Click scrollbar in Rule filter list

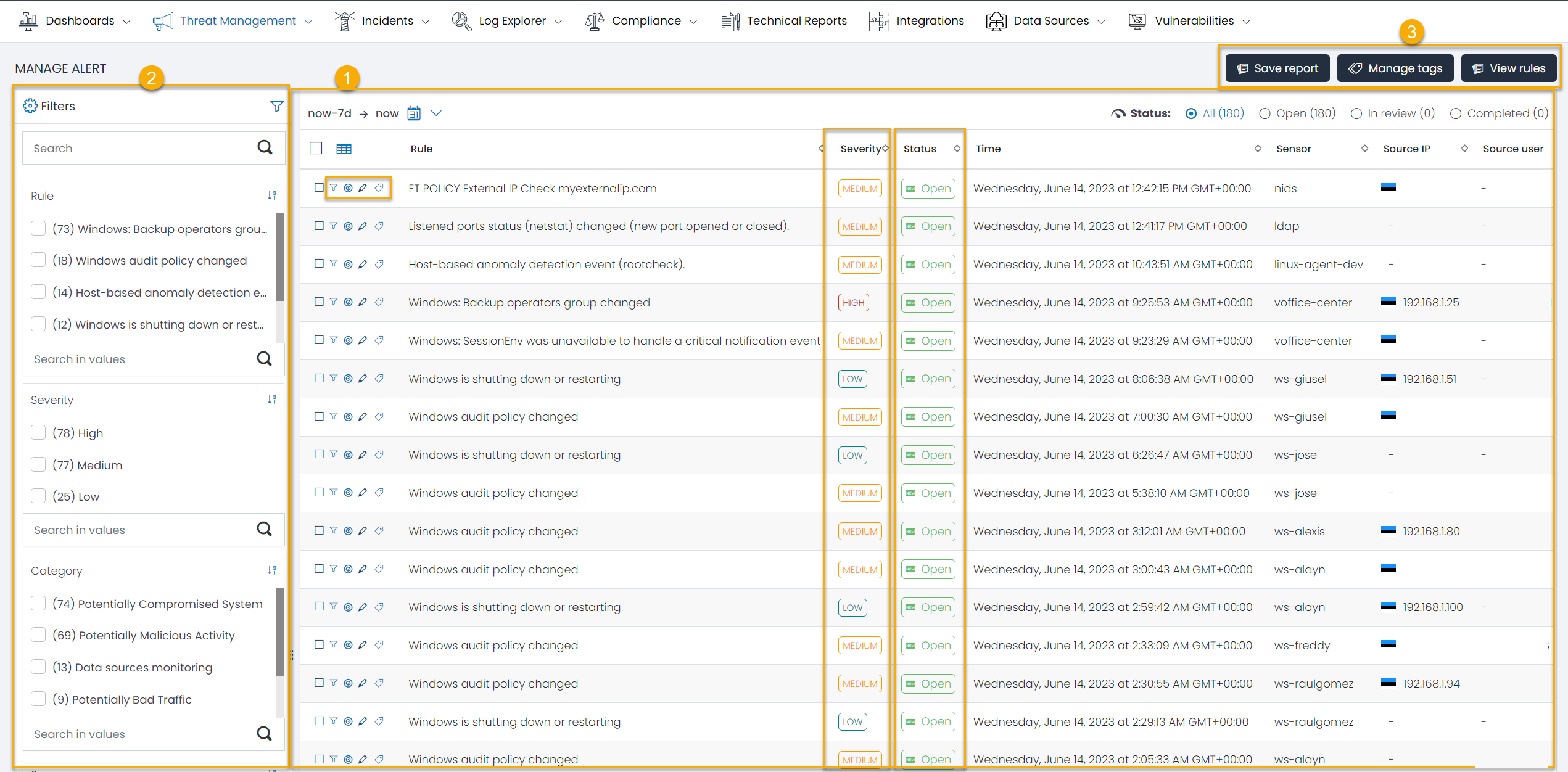click(280, 257)
